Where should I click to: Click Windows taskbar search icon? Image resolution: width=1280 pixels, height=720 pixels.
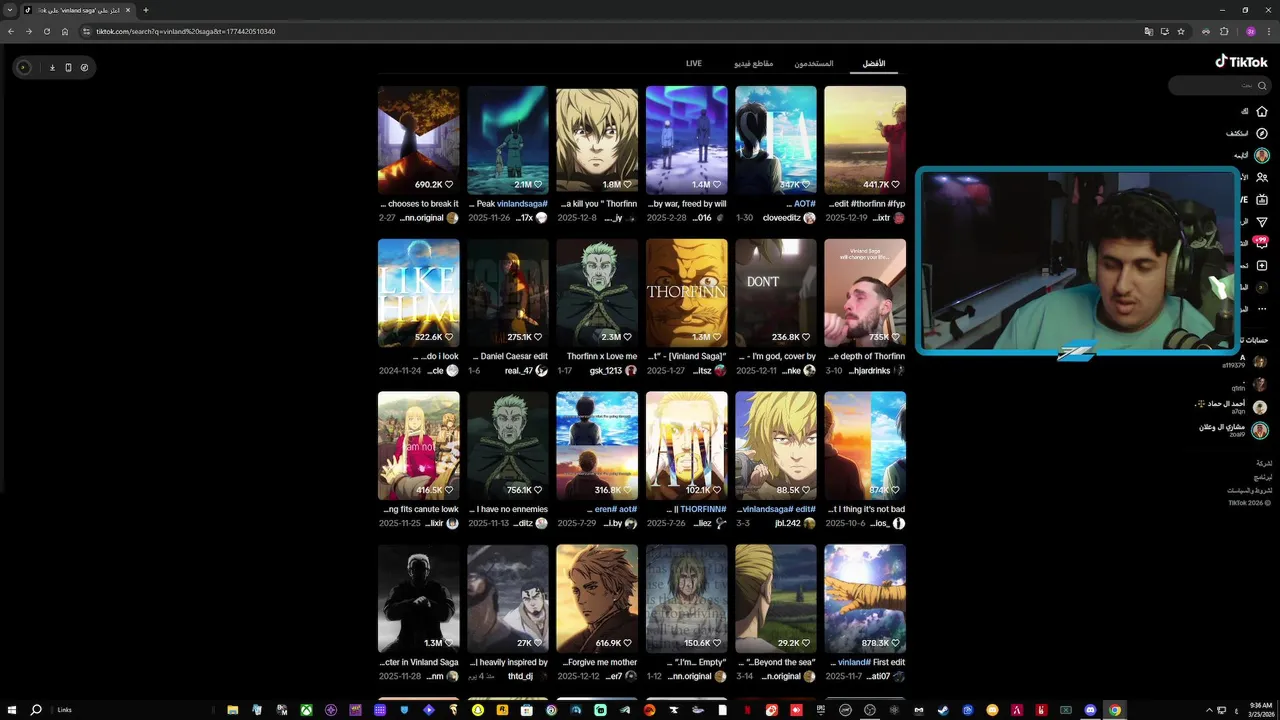[x=36, y=710]
